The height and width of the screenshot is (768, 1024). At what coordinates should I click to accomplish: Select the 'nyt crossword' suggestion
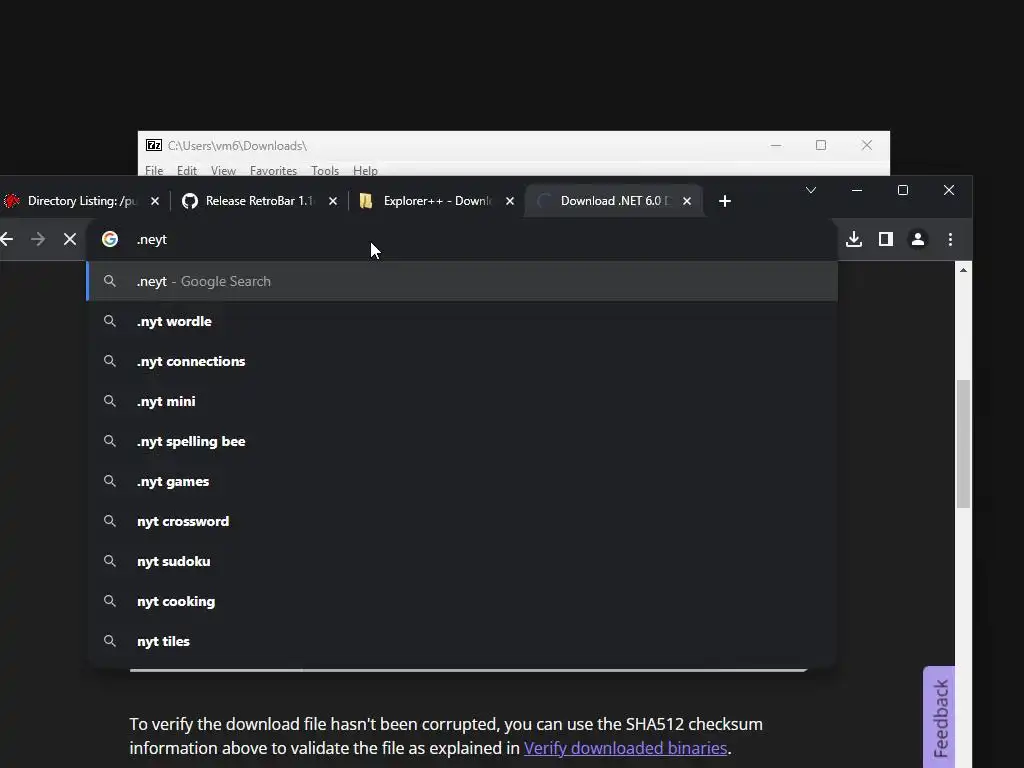462,521
